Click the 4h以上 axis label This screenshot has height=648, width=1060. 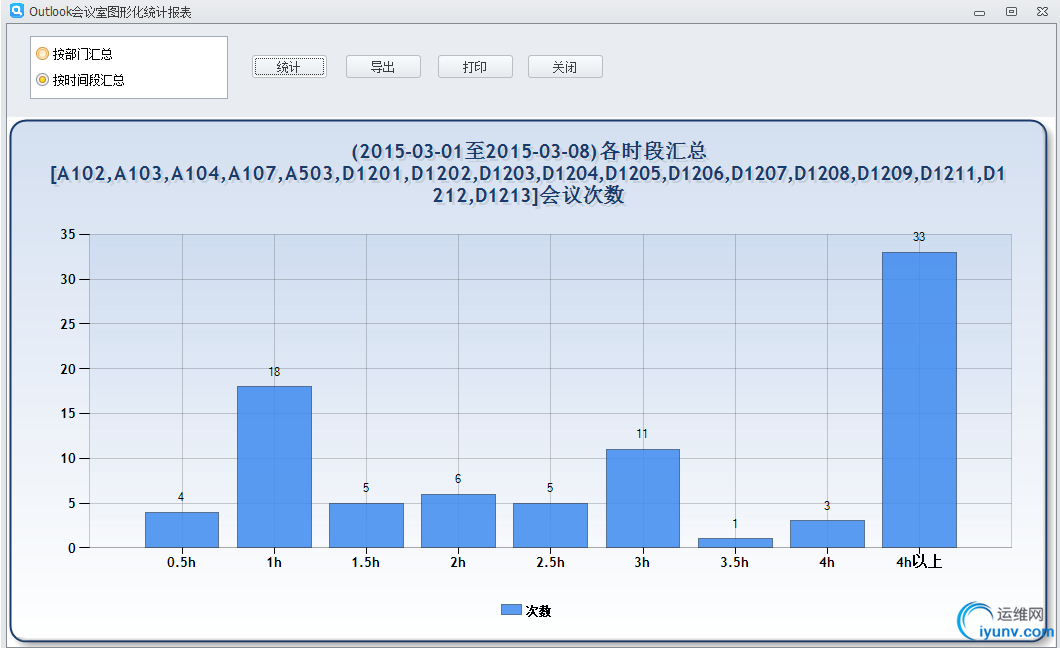[x=919, y=562]
